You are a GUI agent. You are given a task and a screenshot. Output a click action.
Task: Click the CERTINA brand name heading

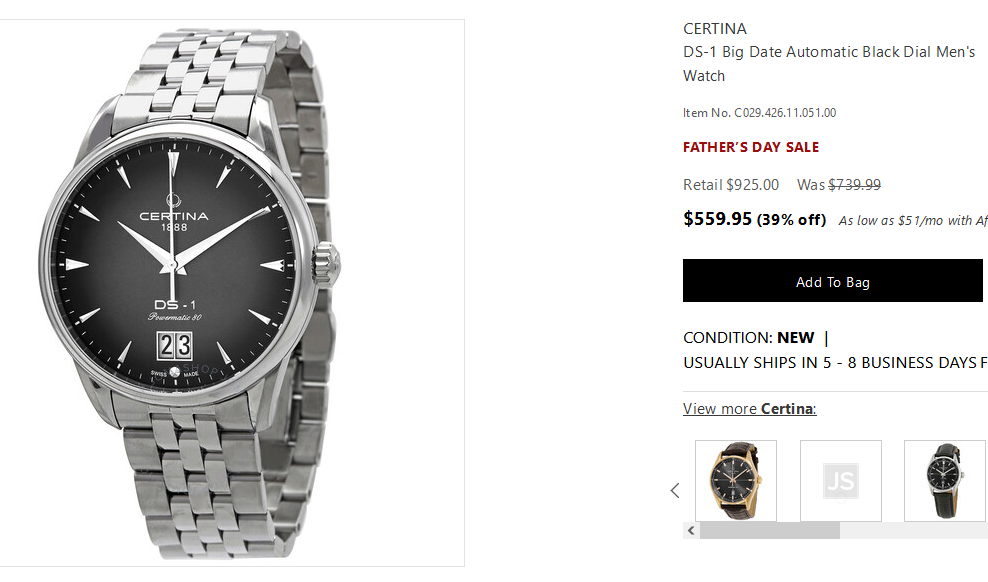pyautogui.click(x=714, y=28)
